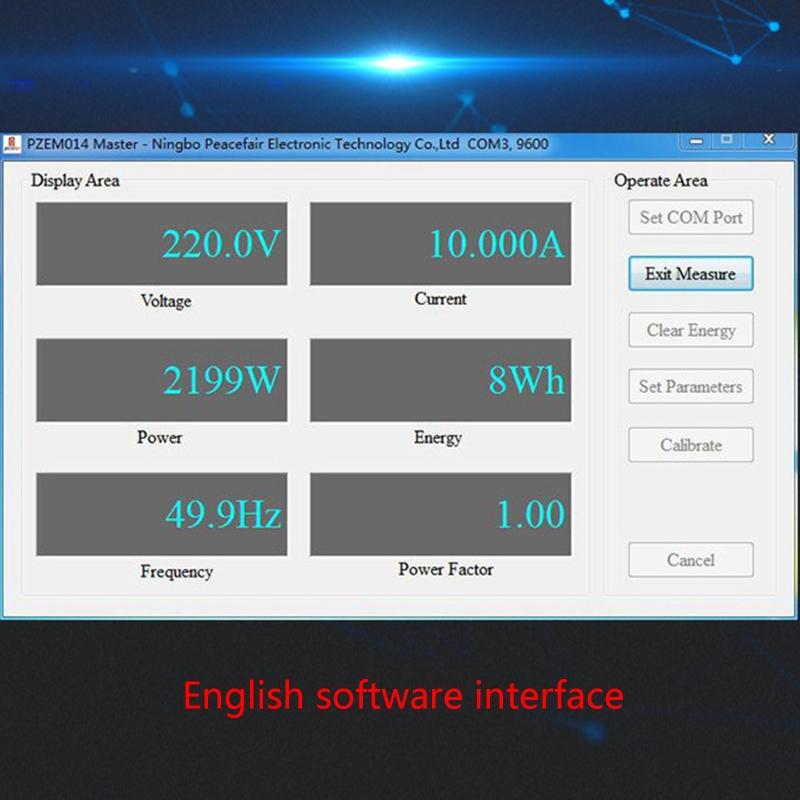Select the 49.9Hz frequency readout
The height and width of the screenshot is (800, 800).
pos(162,515)
